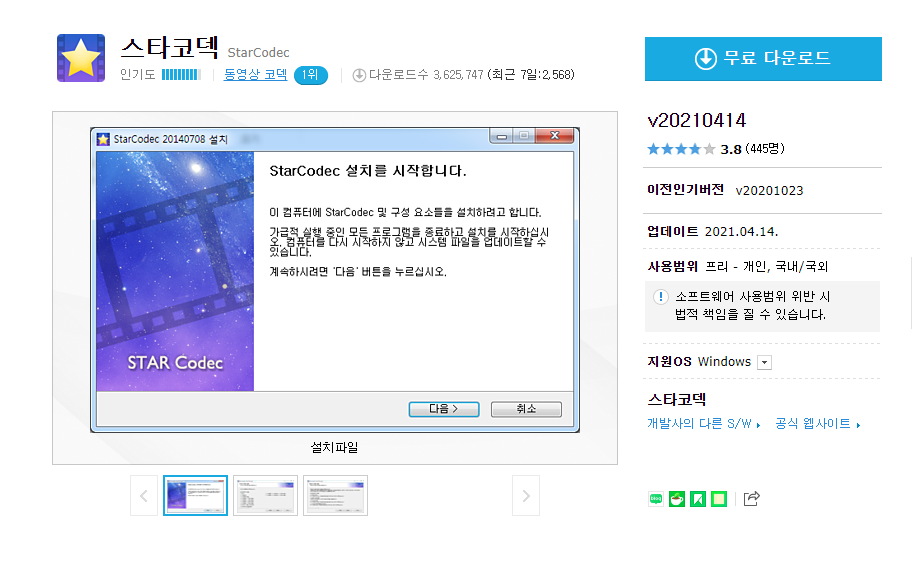
Task: Expand the 지원OS Windows dropdown arrow
Action: click(764, 362)
